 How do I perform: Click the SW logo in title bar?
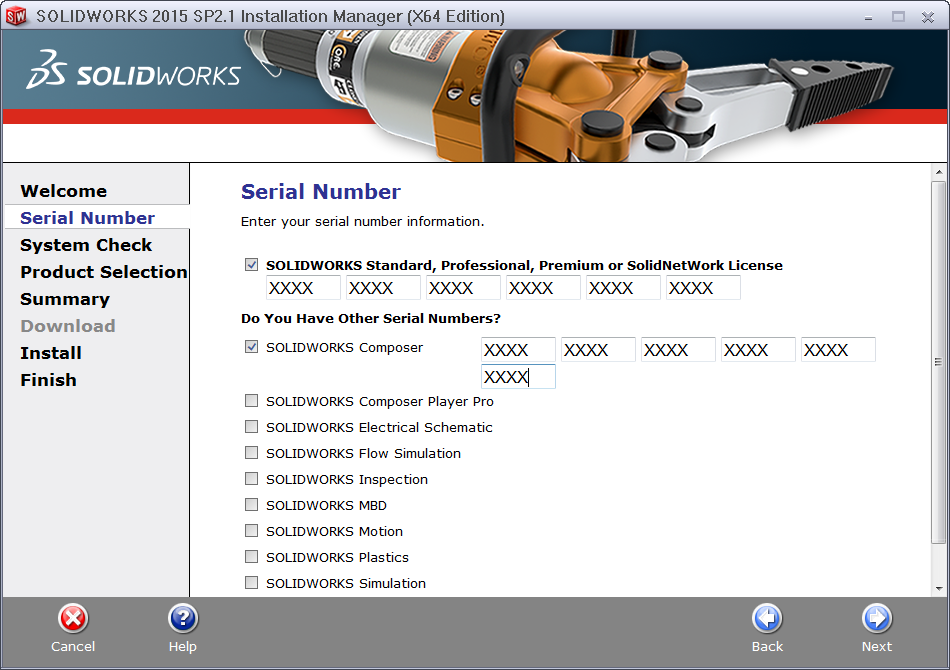(x=16, y=16)
